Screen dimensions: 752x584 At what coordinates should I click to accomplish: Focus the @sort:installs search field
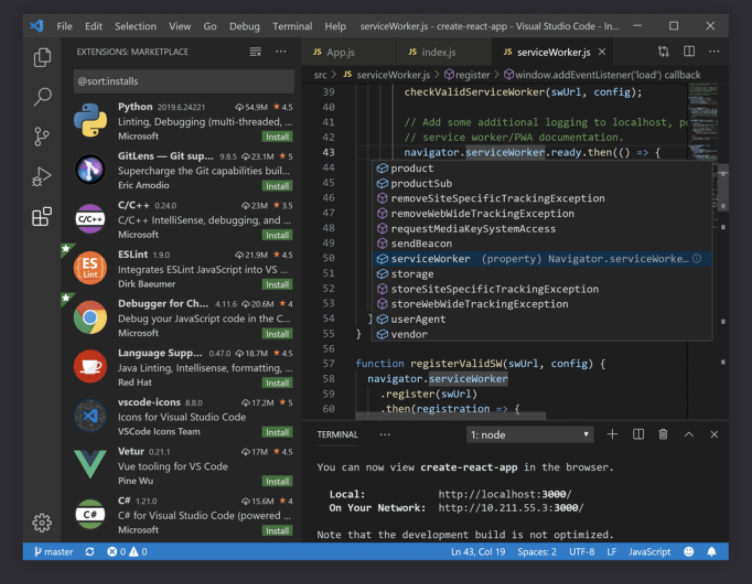point(184,81)
